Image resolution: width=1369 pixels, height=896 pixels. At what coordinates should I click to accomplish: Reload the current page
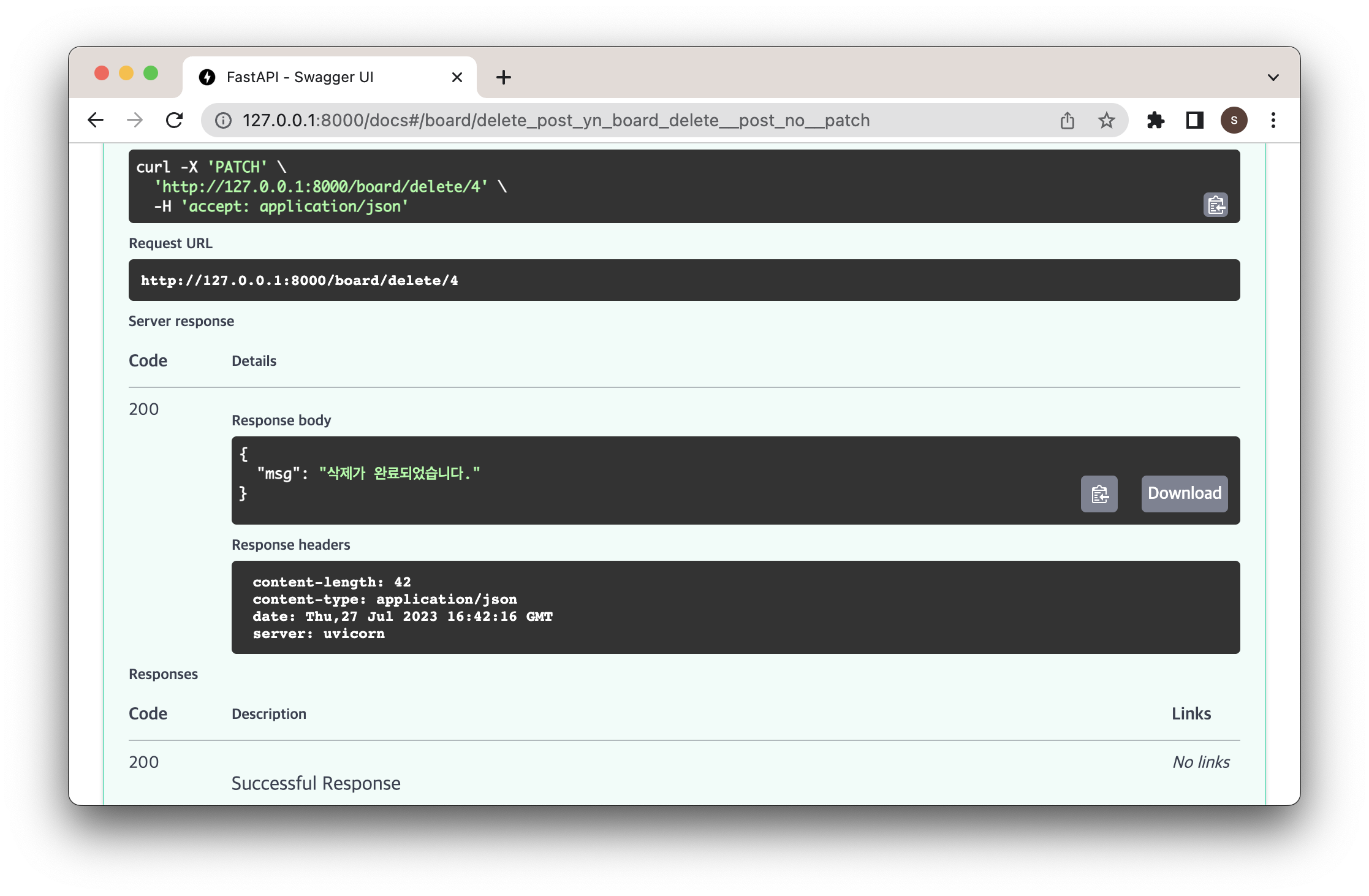click(x=175, y=120)
